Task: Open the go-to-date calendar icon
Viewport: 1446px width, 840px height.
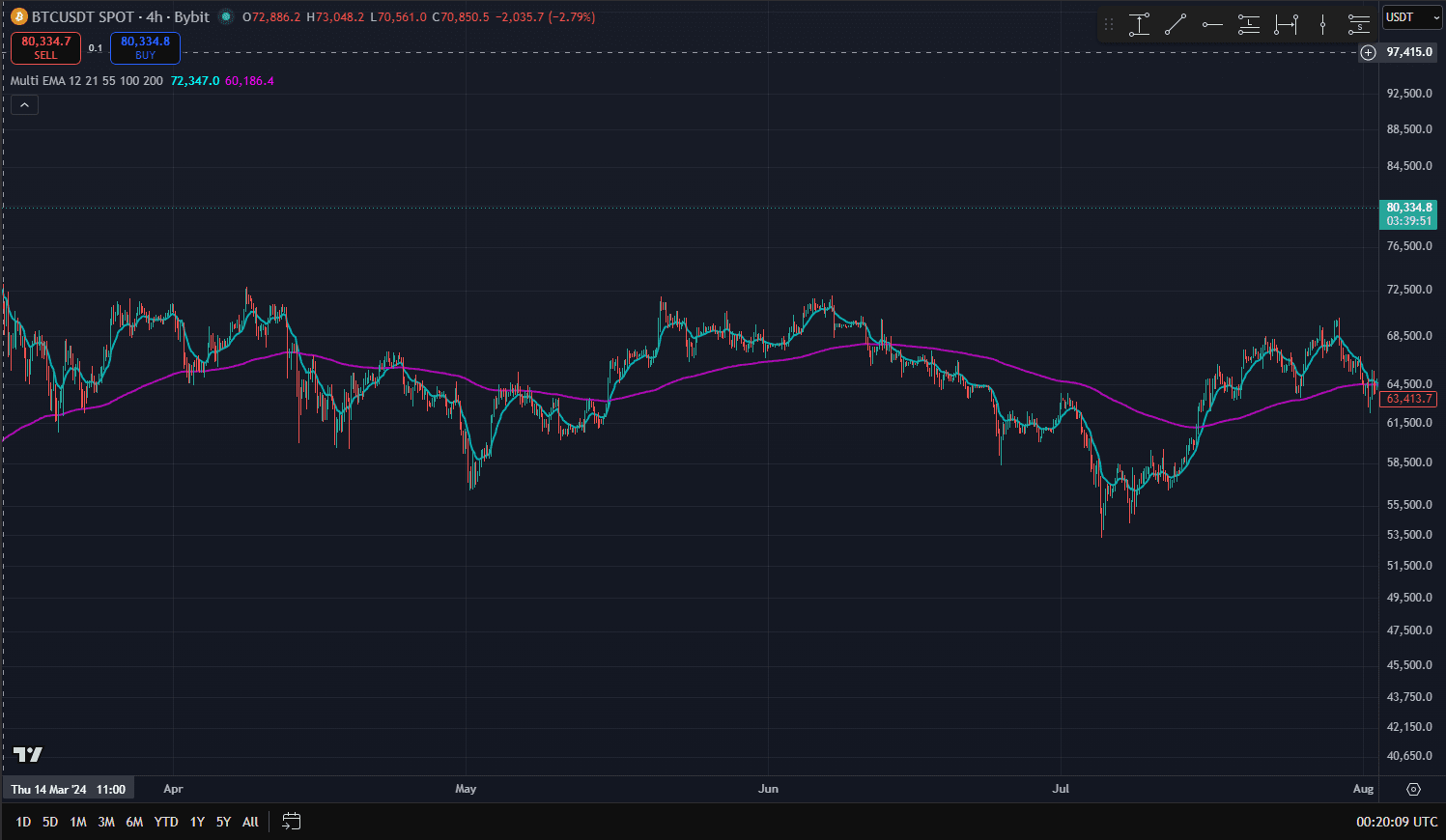Action: [291, 822]
